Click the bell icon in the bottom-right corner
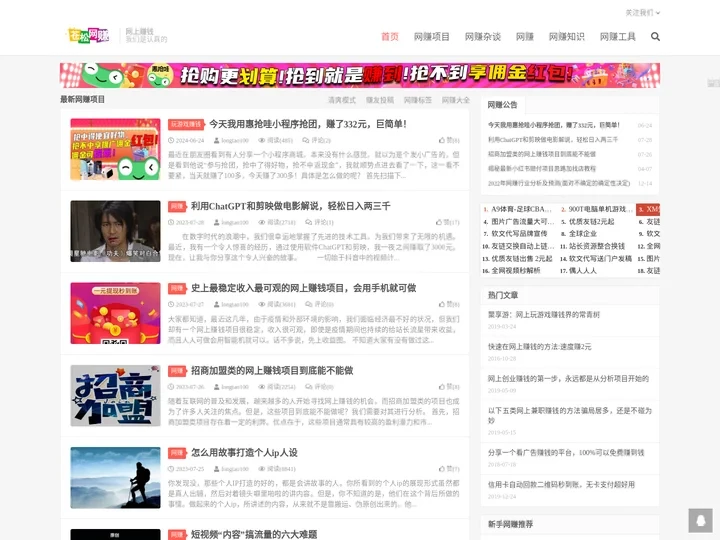The image size is (720, 540). [700, 520]
